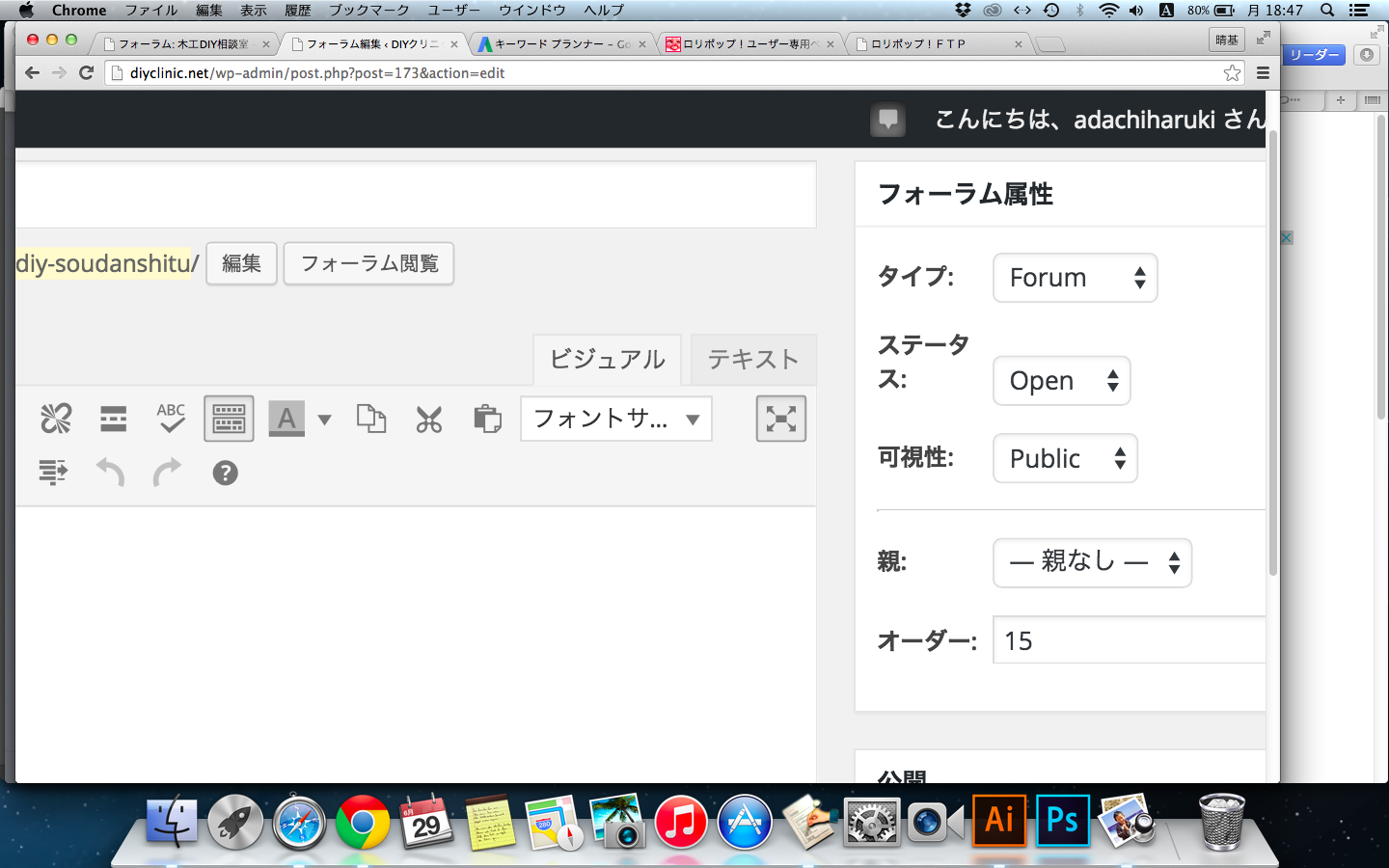This screenshot has height=868, width=1389.
Task: Click Safari's downloads arrow icon behind
Action: coord(1366,55)
